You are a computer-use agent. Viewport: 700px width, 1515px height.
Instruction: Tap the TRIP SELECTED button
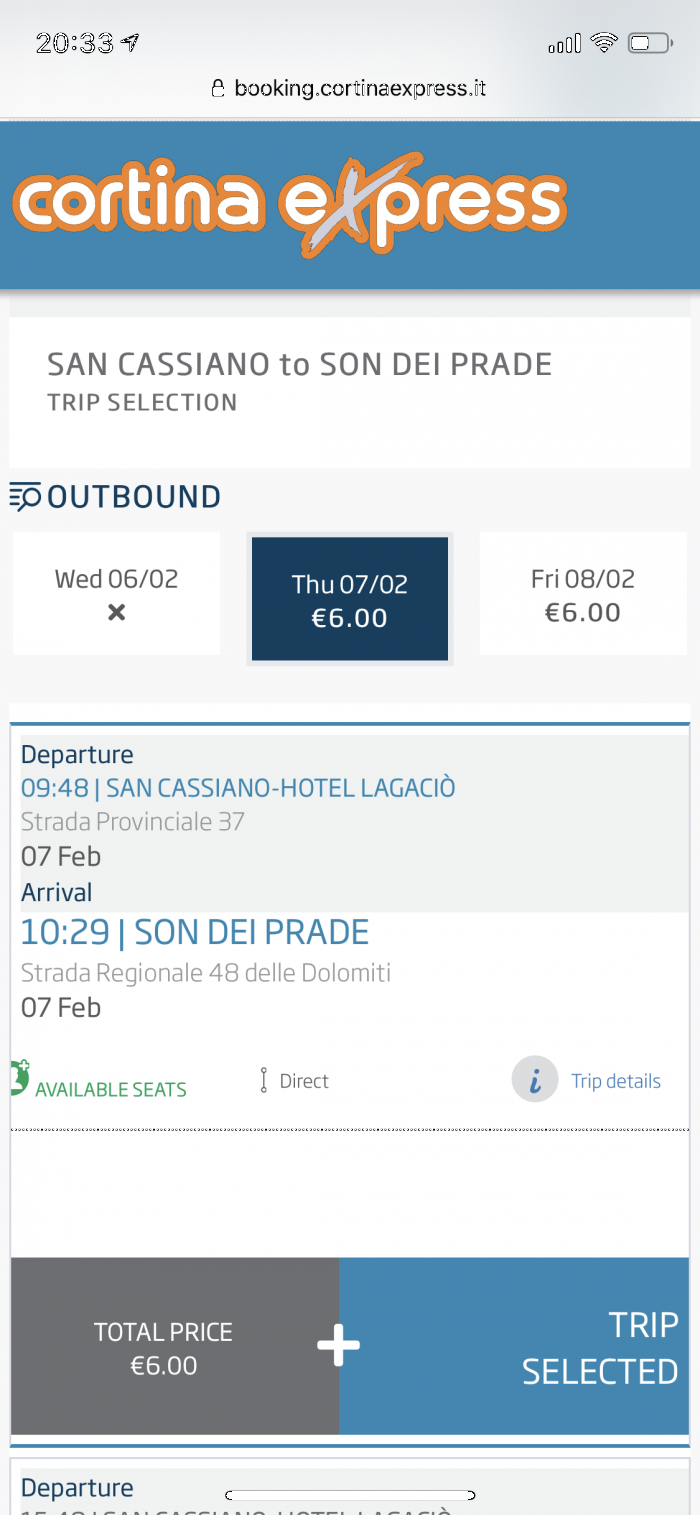click(x=514, y=1346)
